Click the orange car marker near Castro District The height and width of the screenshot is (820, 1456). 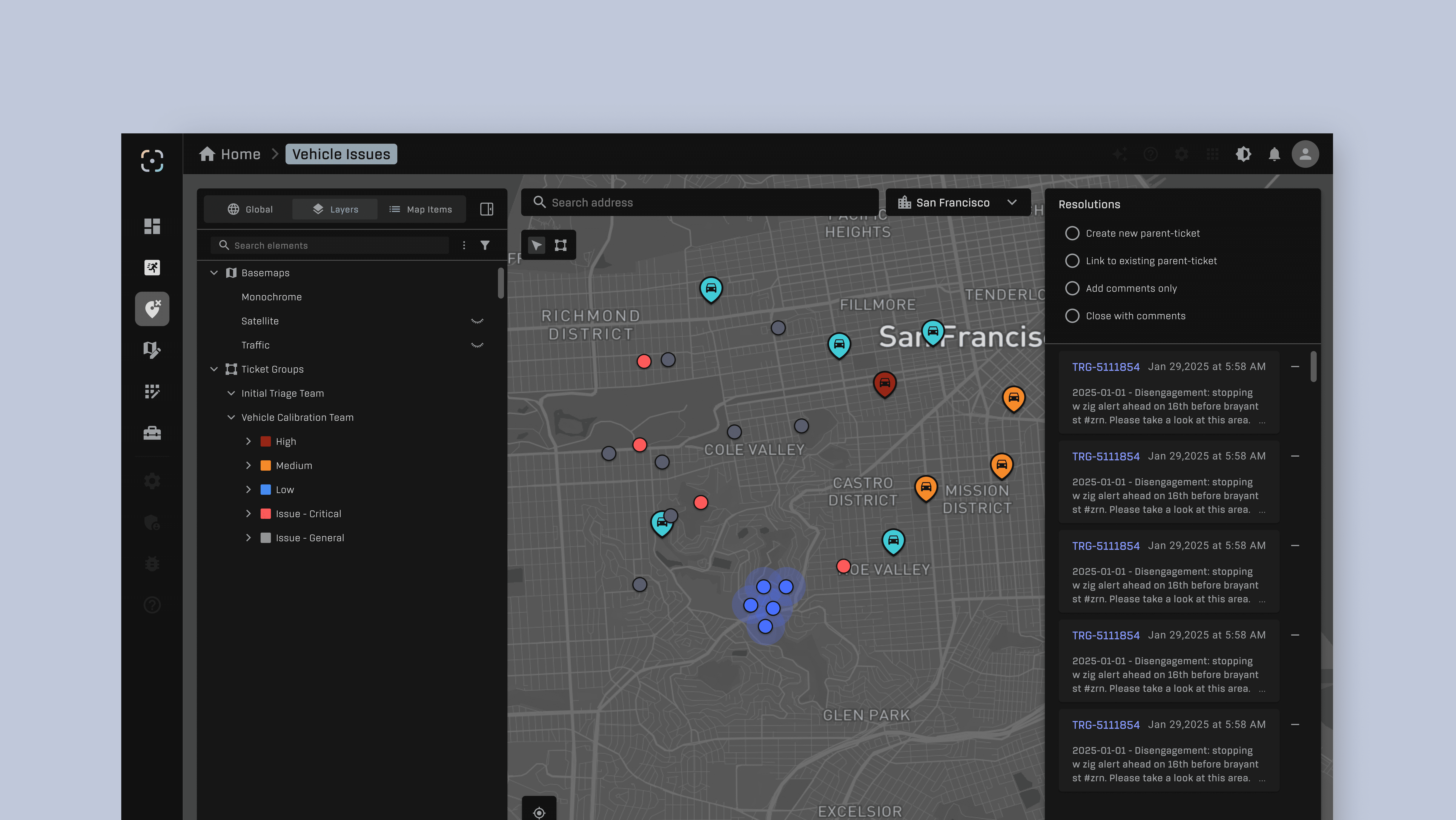[x=926, y=488]
